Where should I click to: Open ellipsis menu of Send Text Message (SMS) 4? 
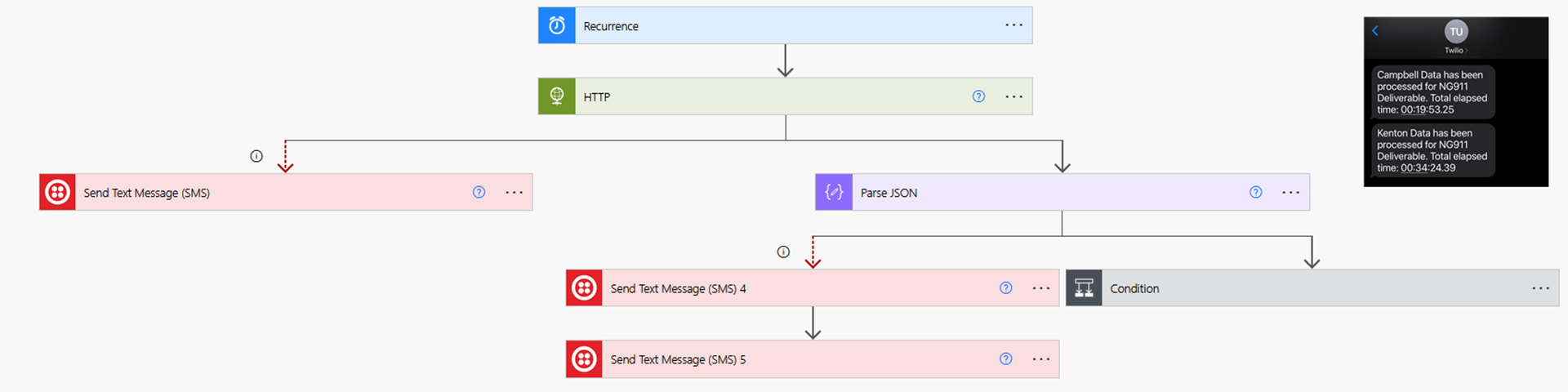[x=1040, y=288]
